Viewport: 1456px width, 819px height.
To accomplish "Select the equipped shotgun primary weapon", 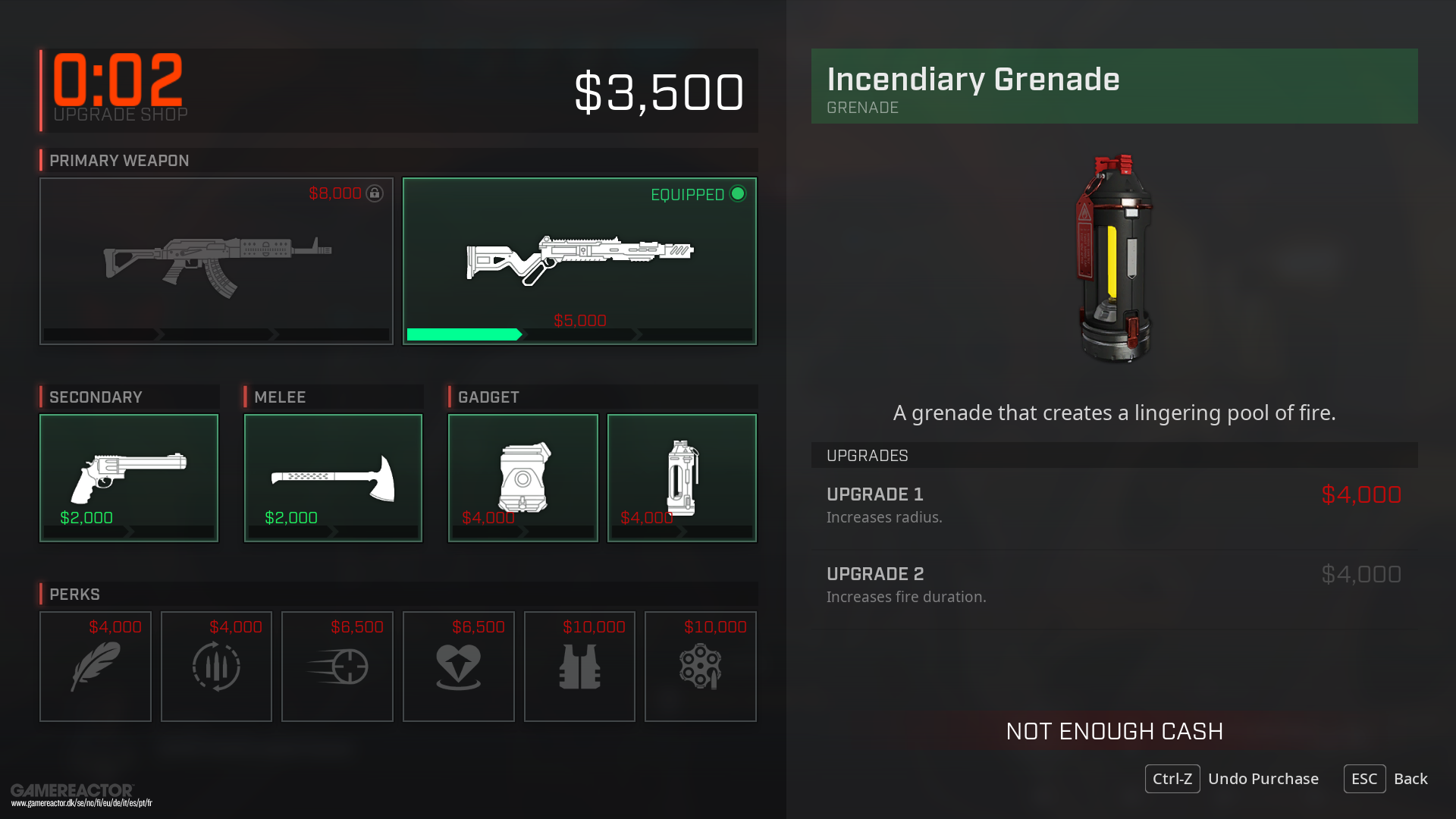I will pos(579,261).
